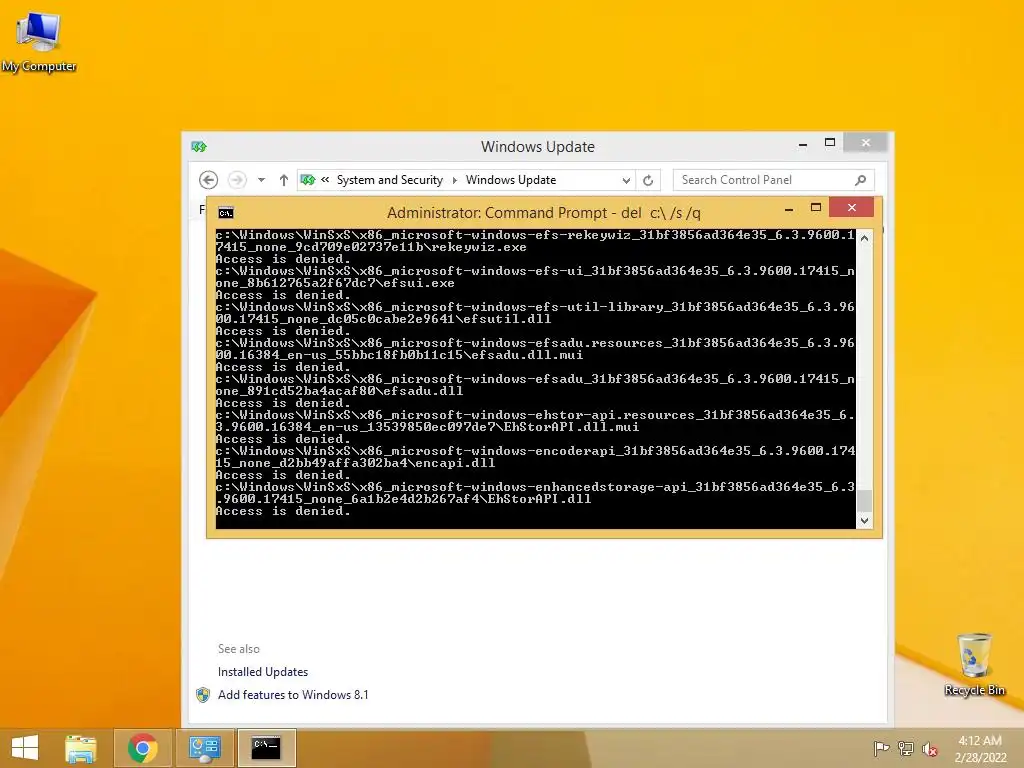This screenshot has height=768, width=1024.
Task: Click the network icon in system tray
Action: [906, 748]
